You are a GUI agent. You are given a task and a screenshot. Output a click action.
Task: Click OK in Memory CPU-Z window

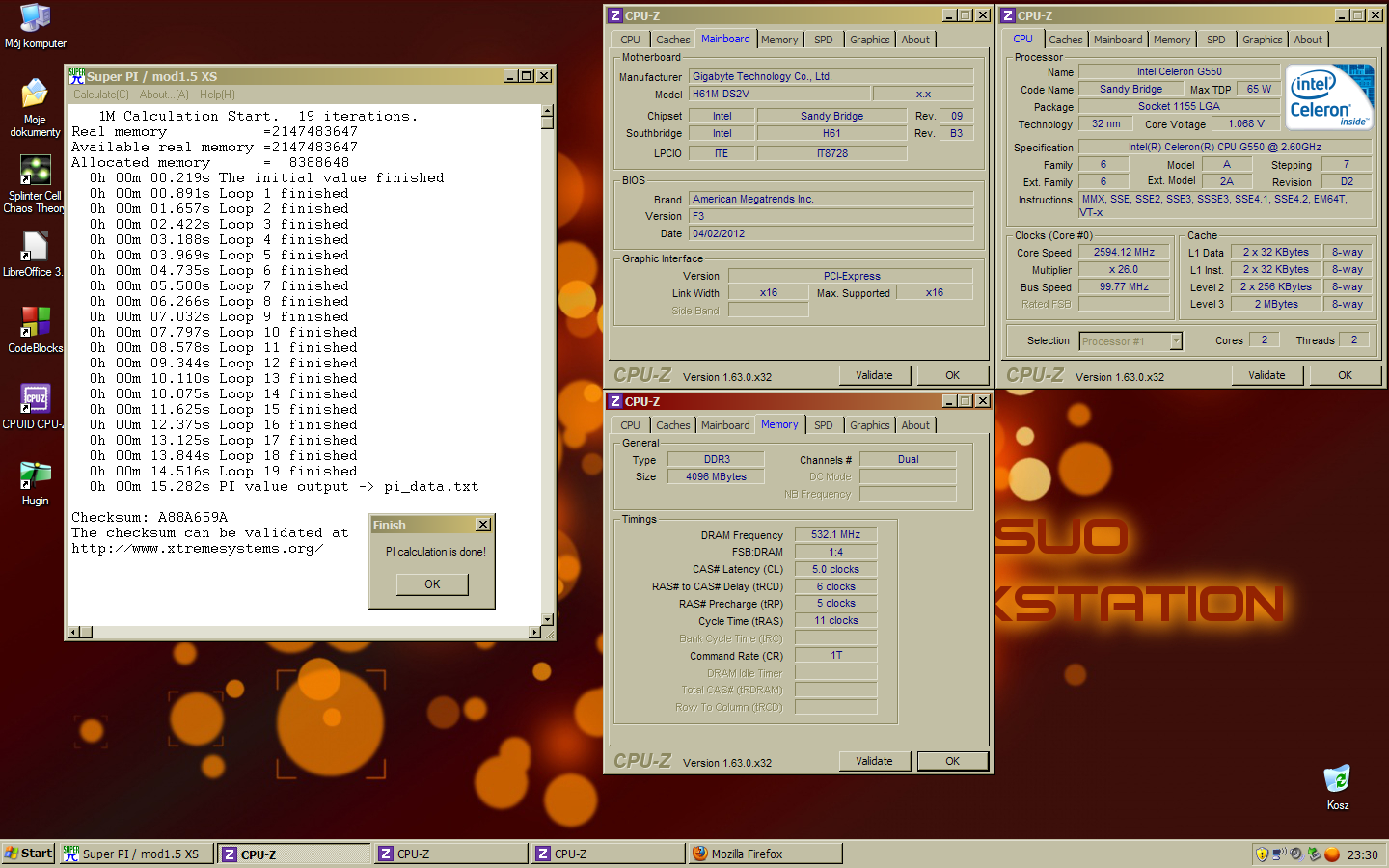point(952,761)
